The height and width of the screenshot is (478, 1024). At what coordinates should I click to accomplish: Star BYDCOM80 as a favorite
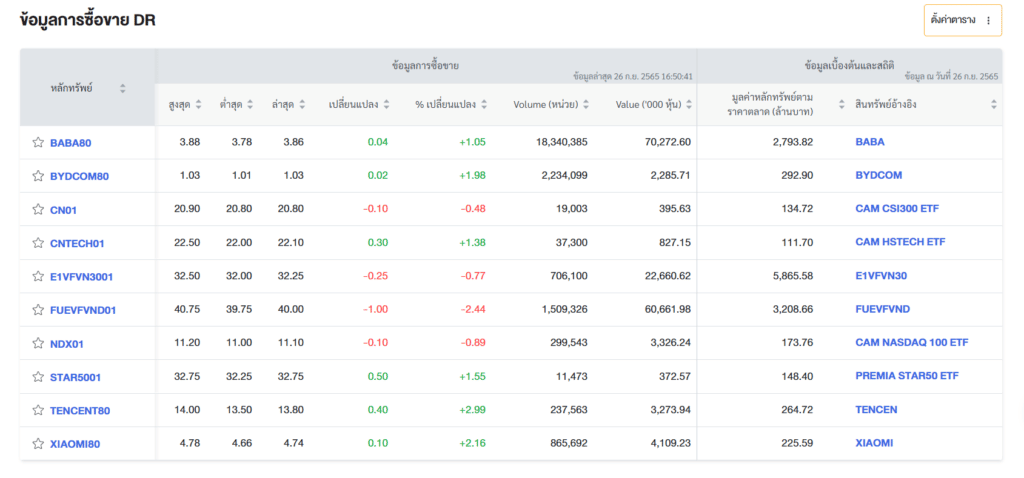38,176
